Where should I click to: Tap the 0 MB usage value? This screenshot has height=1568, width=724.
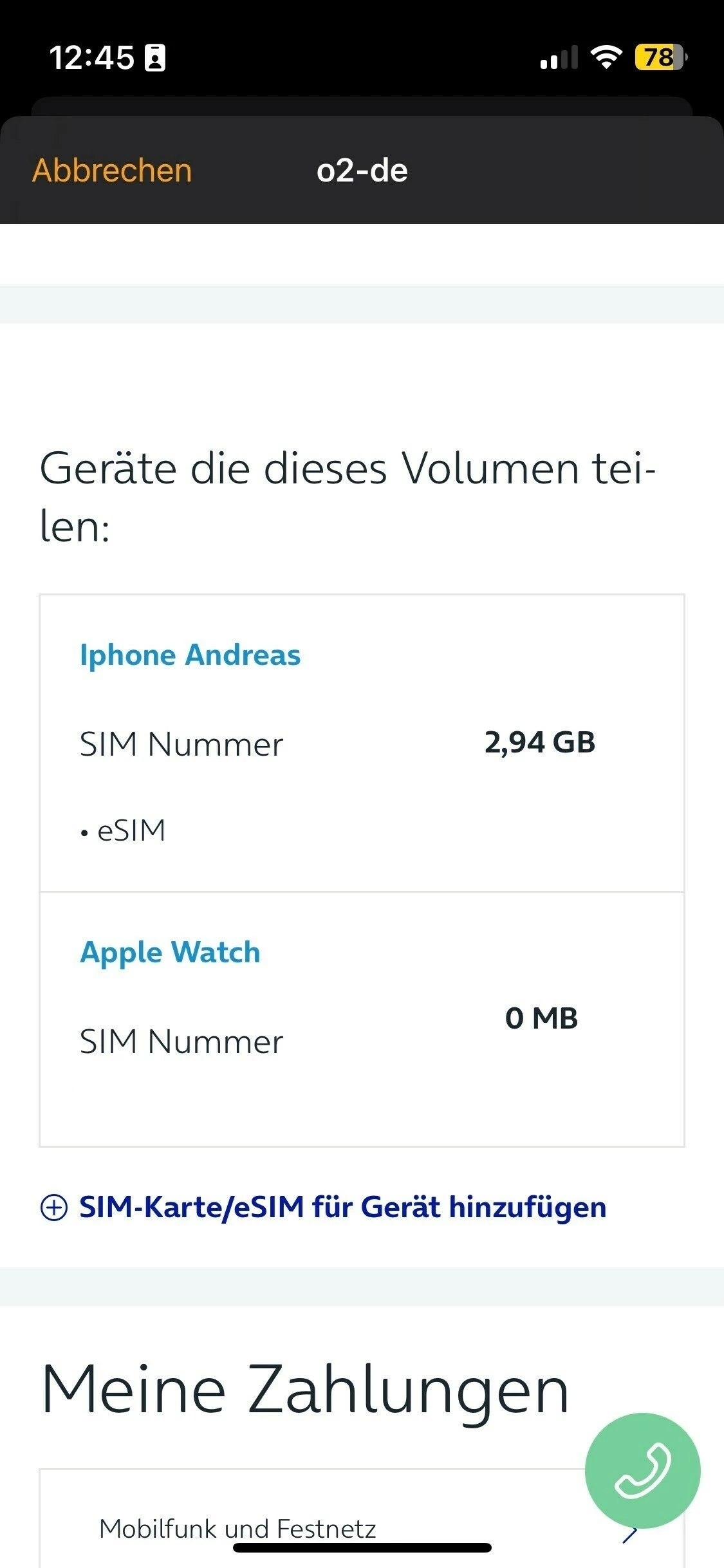[541, 1018]
